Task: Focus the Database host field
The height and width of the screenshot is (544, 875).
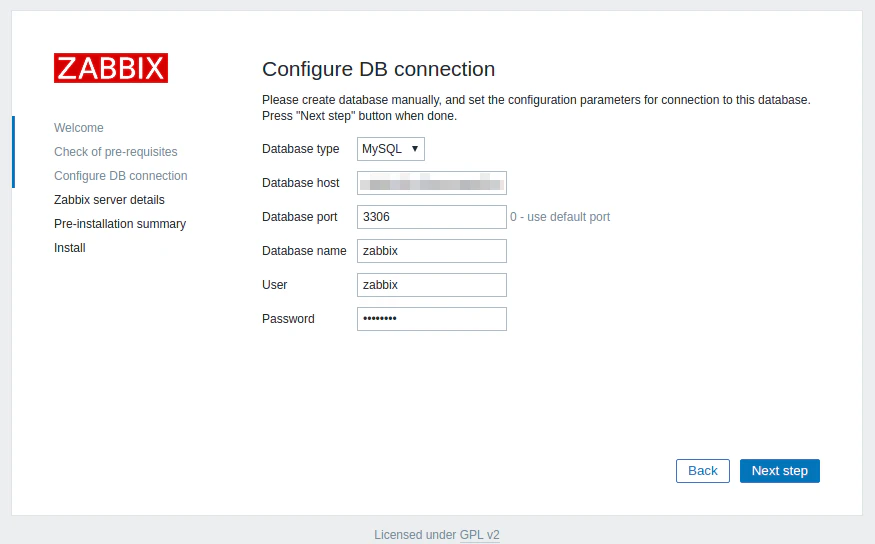Action: [x=432, y=183]
